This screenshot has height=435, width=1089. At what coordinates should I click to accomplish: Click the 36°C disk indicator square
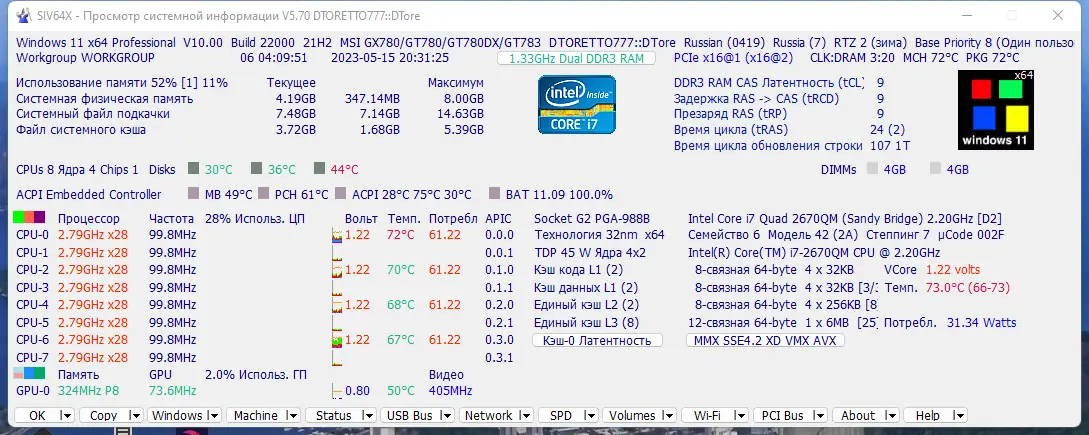256,169
